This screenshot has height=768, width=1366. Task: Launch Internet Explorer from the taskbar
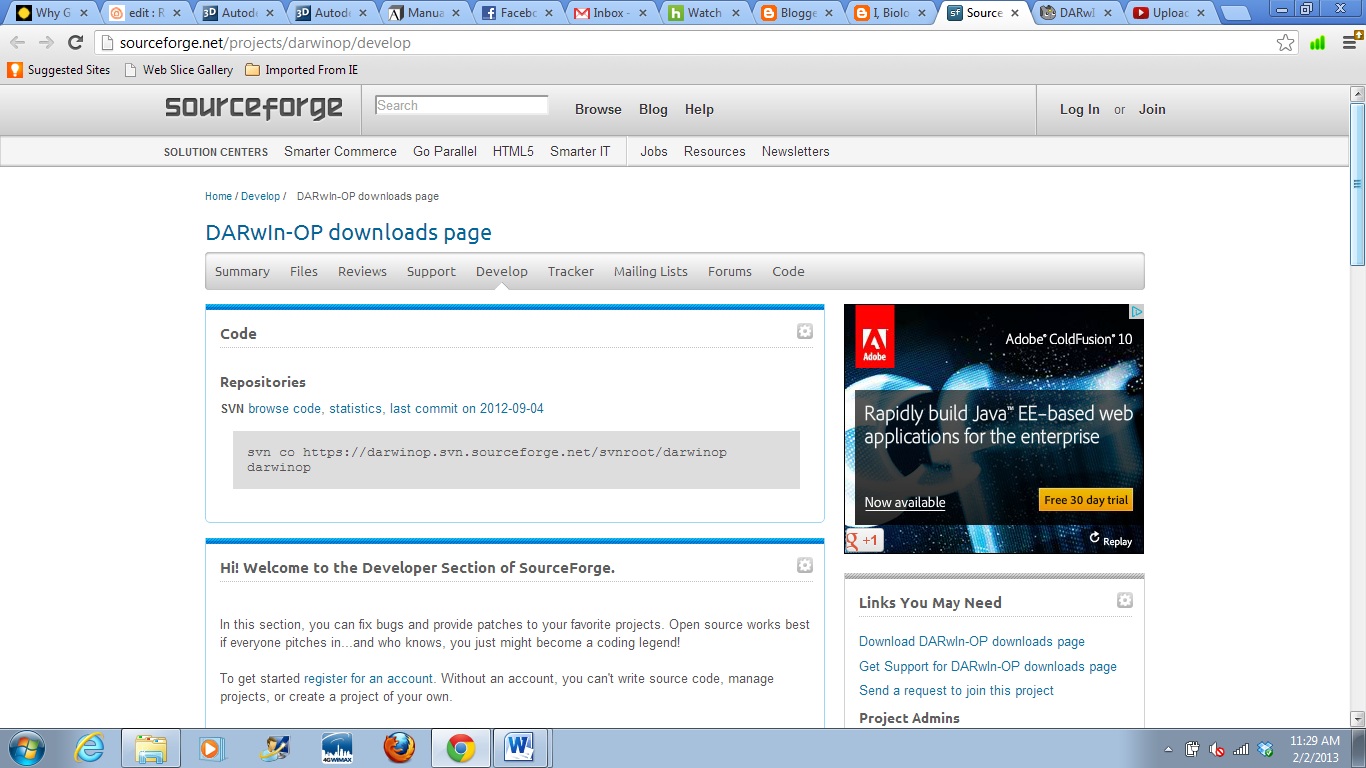[x=90, y=748]
